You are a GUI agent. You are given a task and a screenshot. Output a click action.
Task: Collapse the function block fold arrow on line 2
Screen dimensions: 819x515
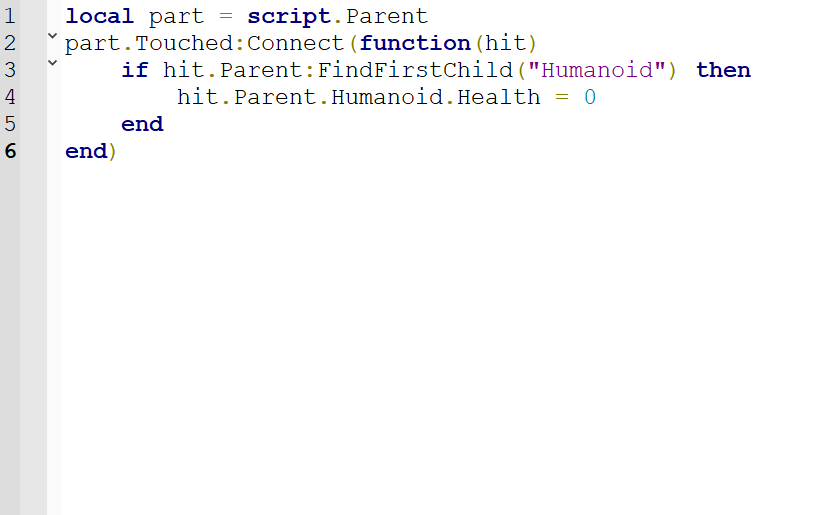pos(52,37)
